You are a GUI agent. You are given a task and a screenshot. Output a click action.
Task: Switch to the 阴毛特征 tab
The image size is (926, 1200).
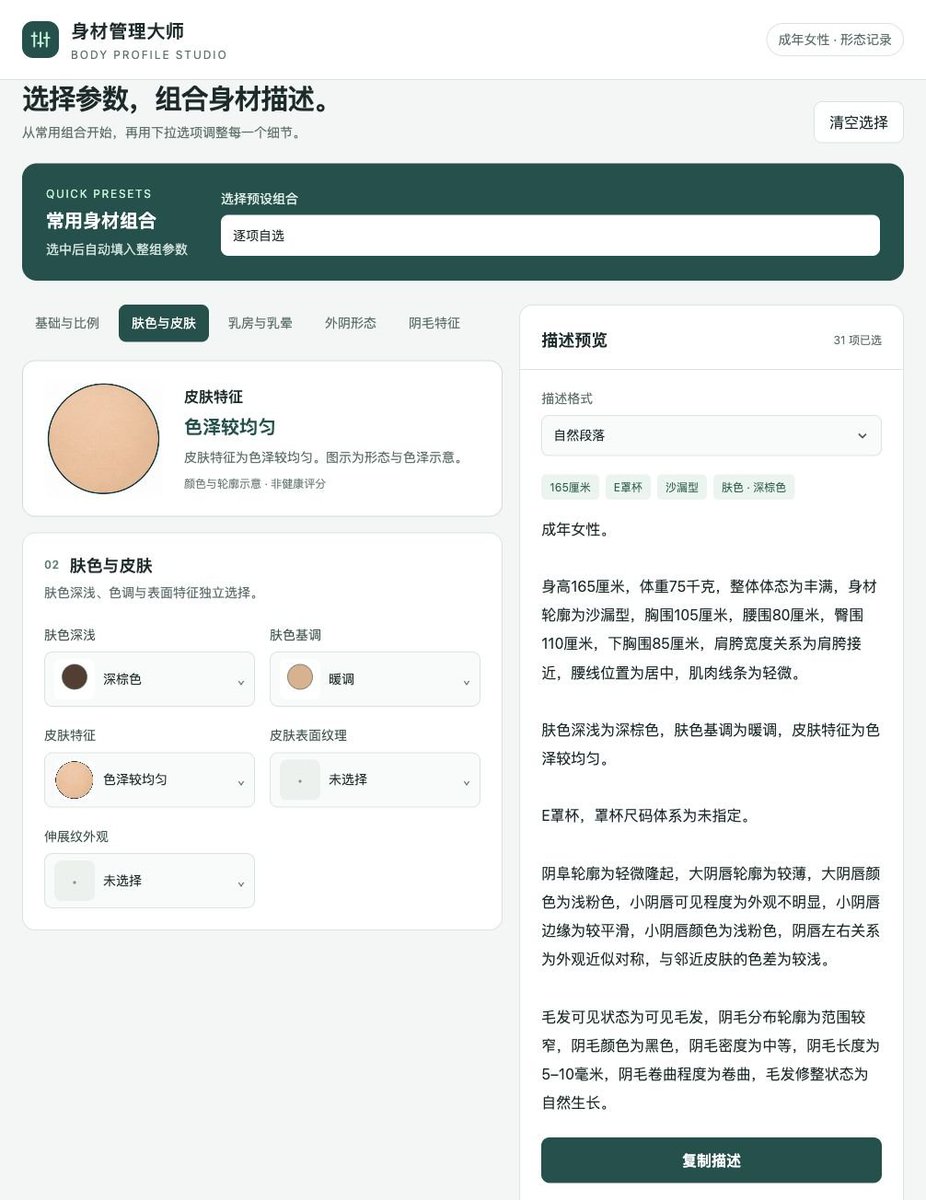coord(434,323)
